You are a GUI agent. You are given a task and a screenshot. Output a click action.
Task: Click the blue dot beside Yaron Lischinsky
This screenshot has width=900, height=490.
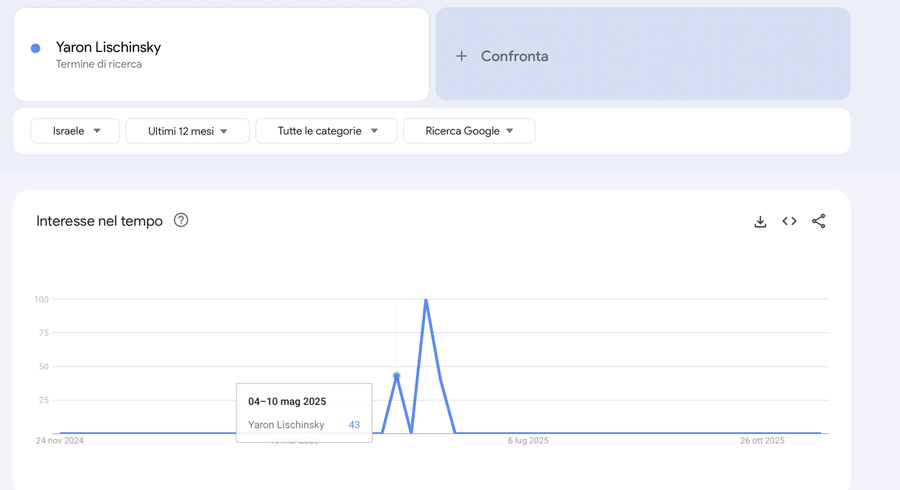click(36, 48)
